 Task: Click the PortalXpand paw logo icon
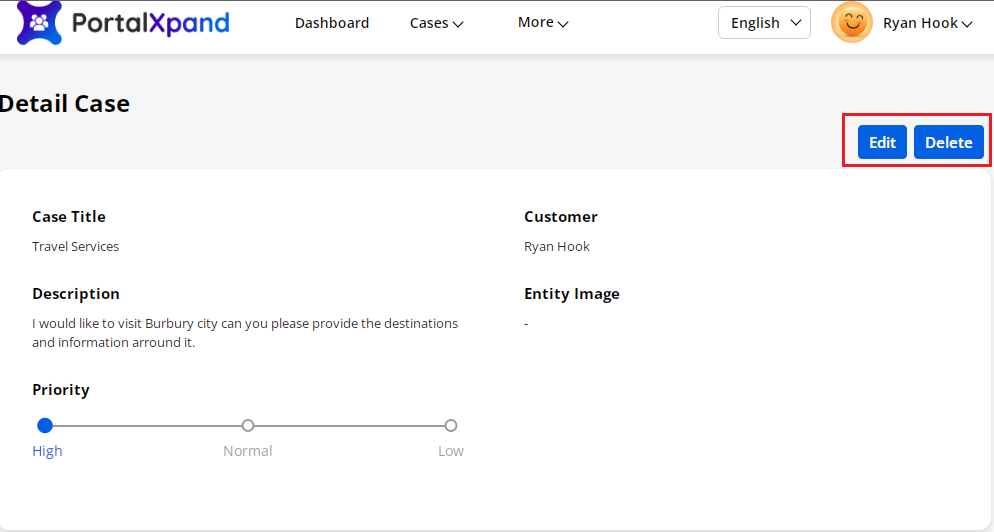pos(39,23)
